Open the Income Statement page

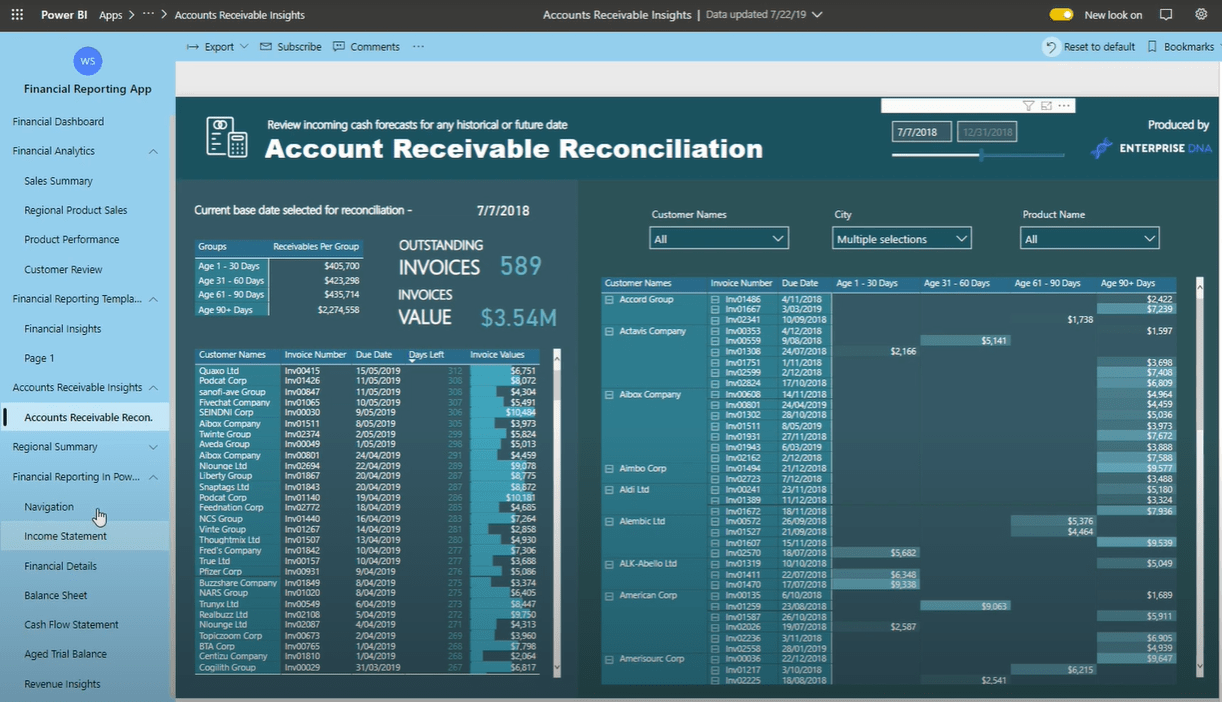(x=65, y=536)
